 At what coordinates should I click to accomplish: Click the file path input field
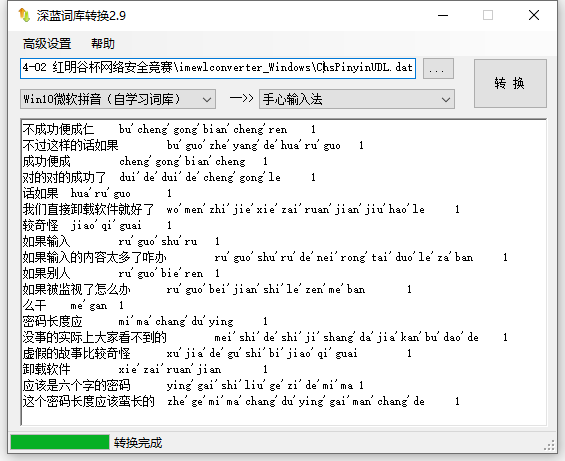point(218,68)
